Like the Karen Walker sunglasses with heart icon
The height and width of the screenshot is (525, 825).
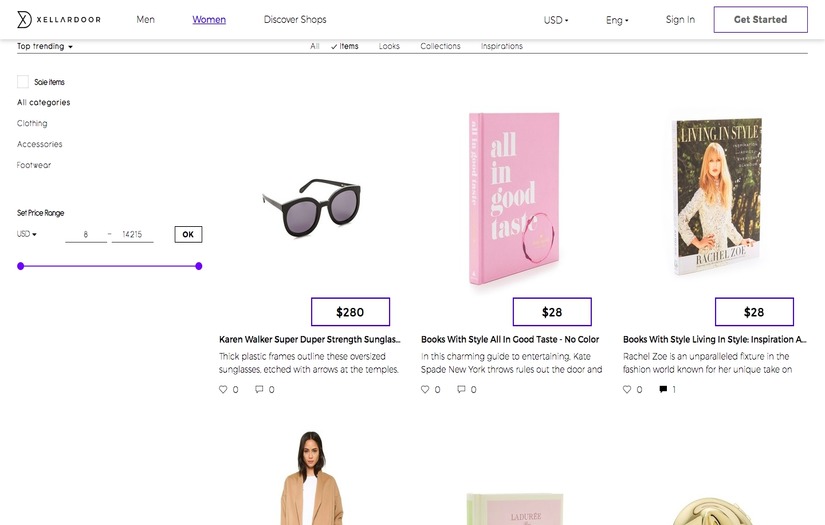tap(224, 389)
